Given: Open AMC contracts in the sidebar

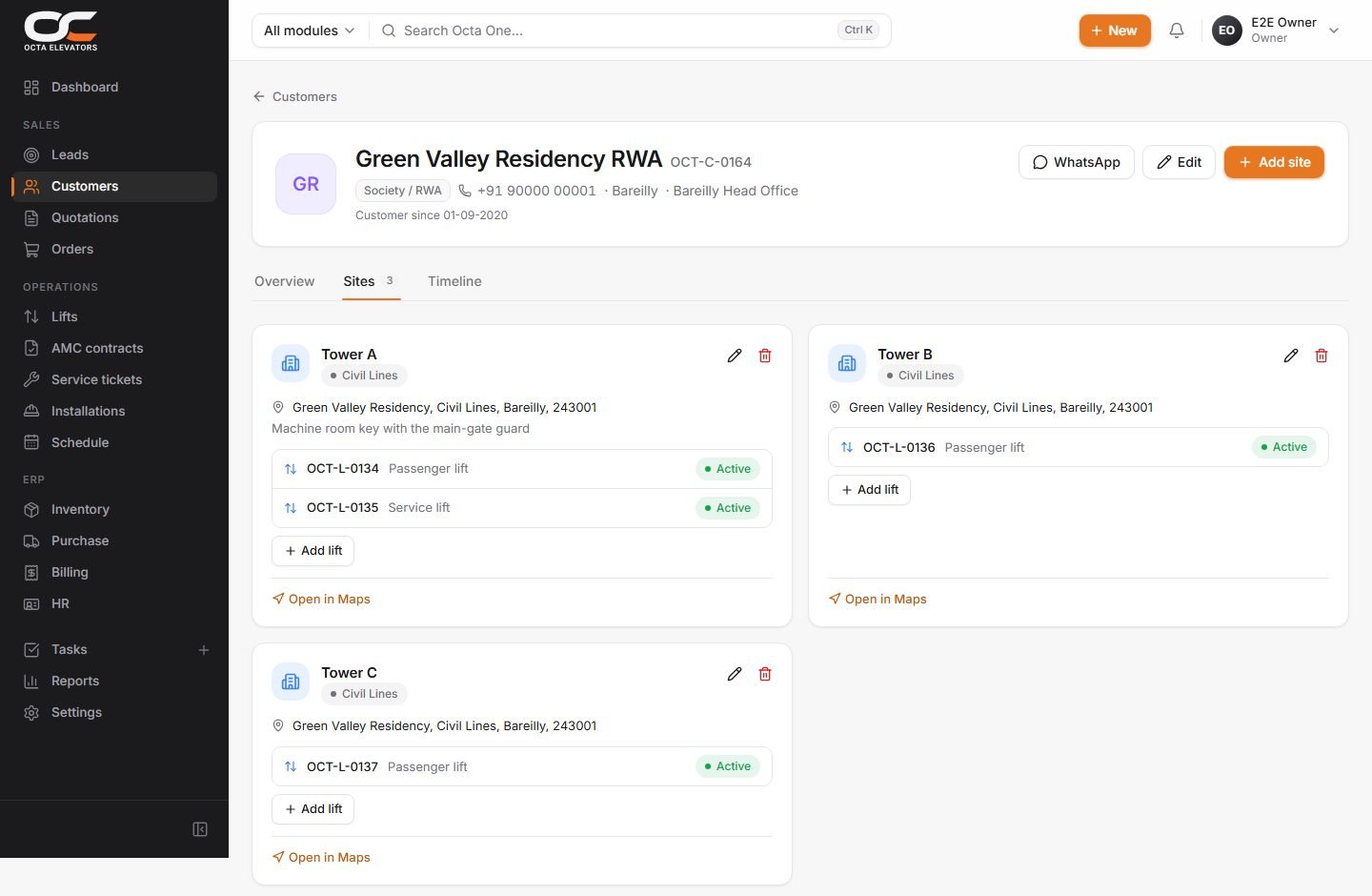Looking at the screenshot, I should tap(114, 349).
